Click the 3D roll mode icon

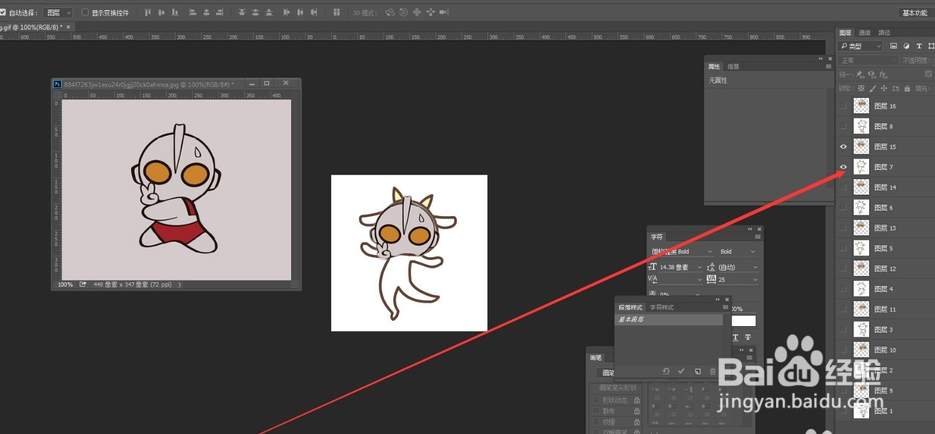(404, 13)
